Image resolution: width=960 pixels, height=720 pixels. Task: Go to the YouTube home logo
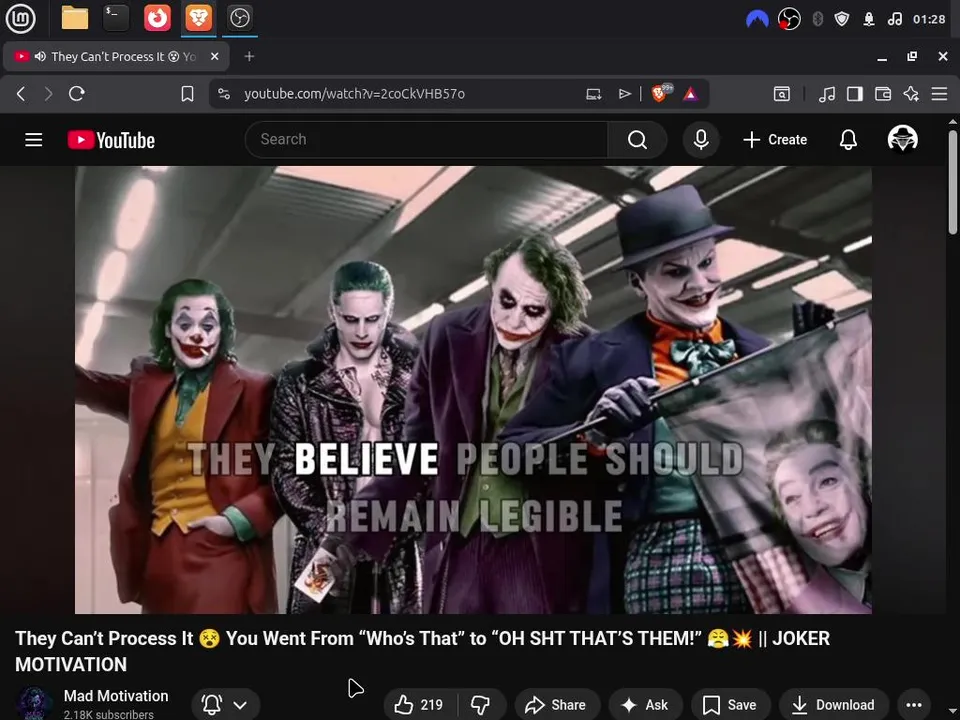tap(111, 140)
